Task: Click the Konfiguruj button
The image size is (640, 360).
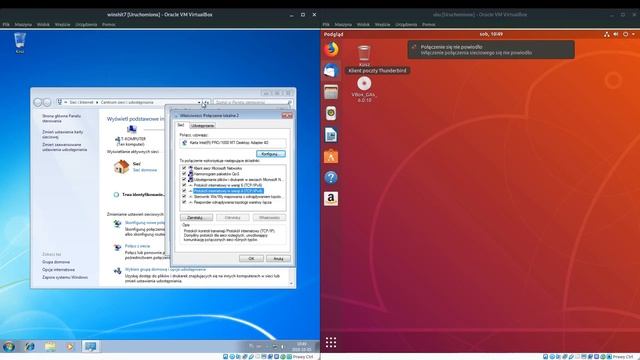Action: (271, 154)
